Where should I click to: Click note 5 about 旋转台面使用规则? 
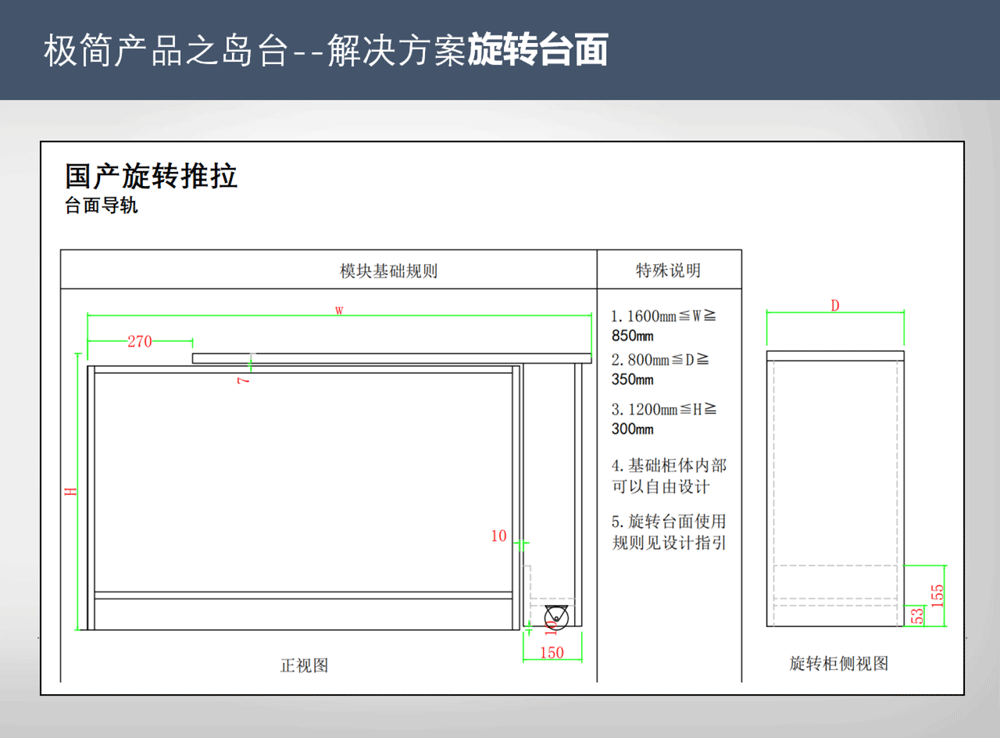pos(668,532)
